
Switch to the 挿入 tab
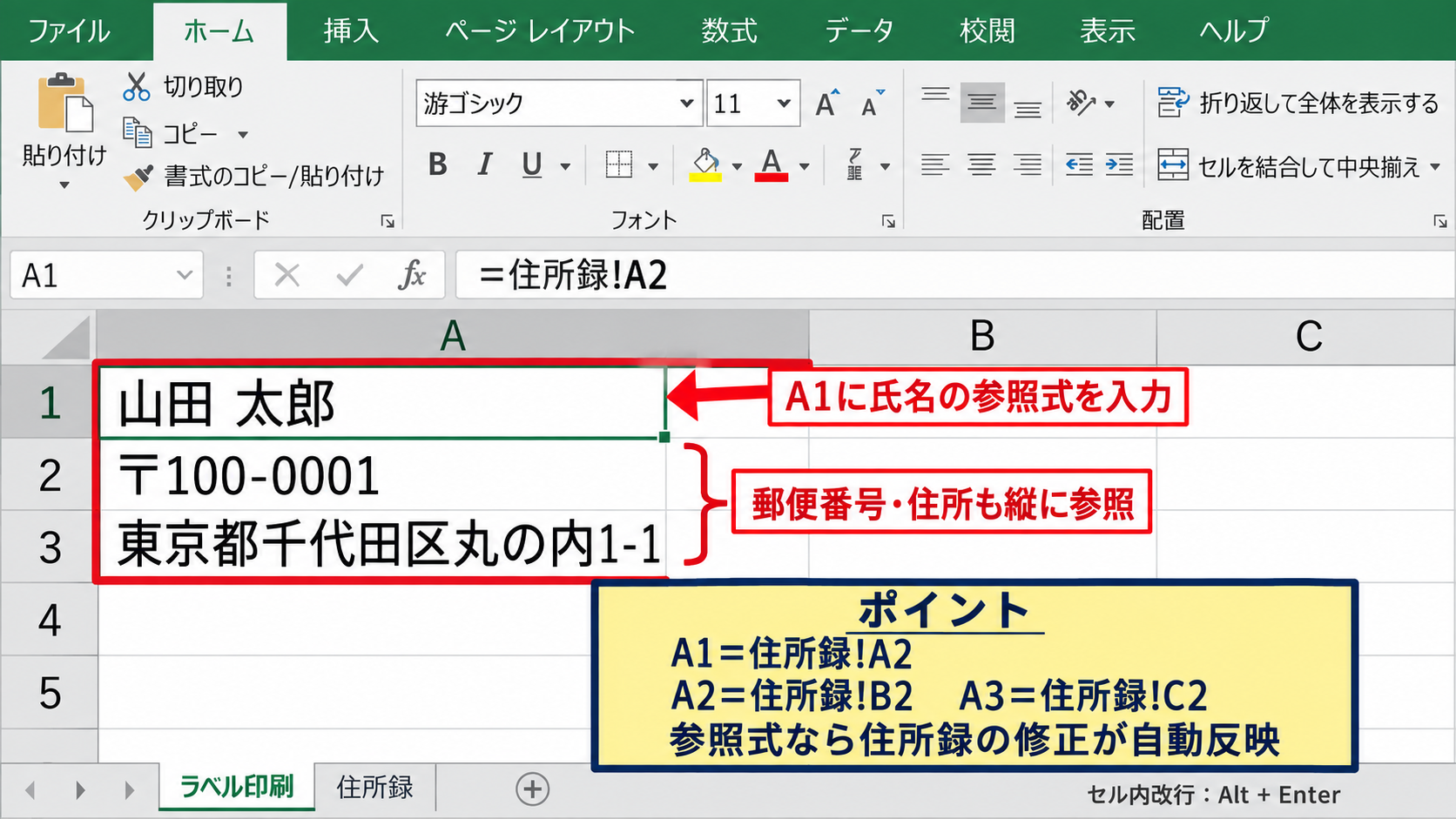click(x=351, y=31)
